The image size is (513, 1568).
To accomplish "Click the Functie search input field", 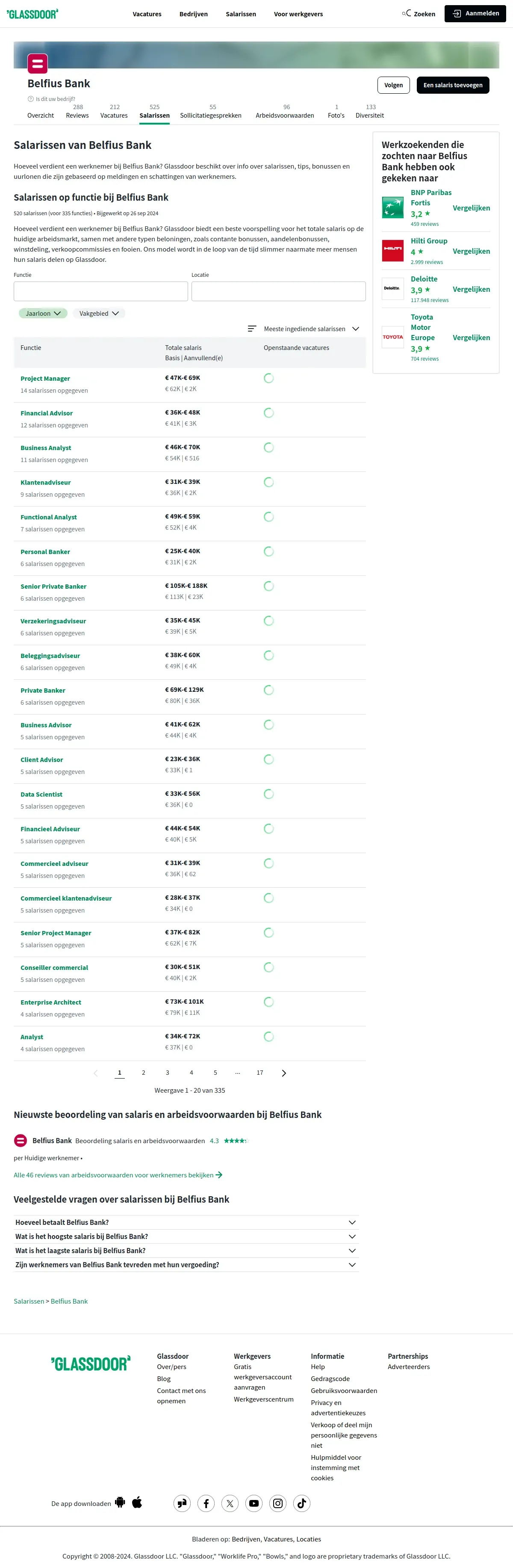I will coord(101,291).
